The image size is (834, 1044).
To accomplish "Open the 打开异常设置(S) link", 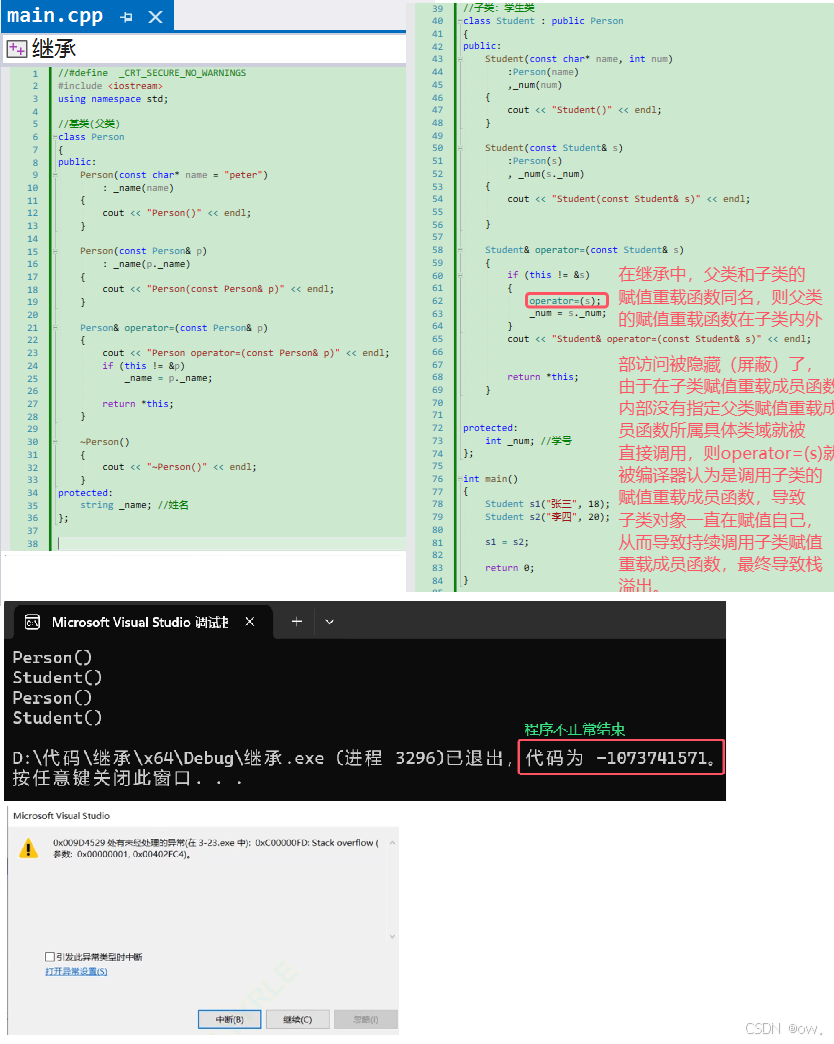I will tap(76, 971).
